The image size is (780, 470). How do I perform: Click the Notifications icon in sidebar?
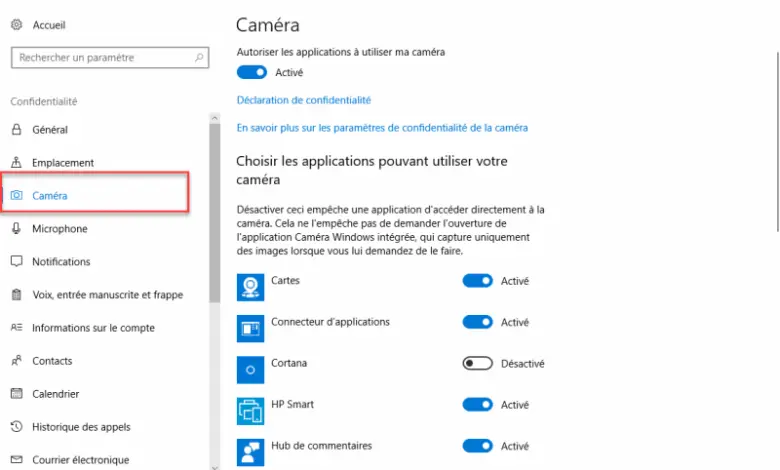tap(16, 261)
